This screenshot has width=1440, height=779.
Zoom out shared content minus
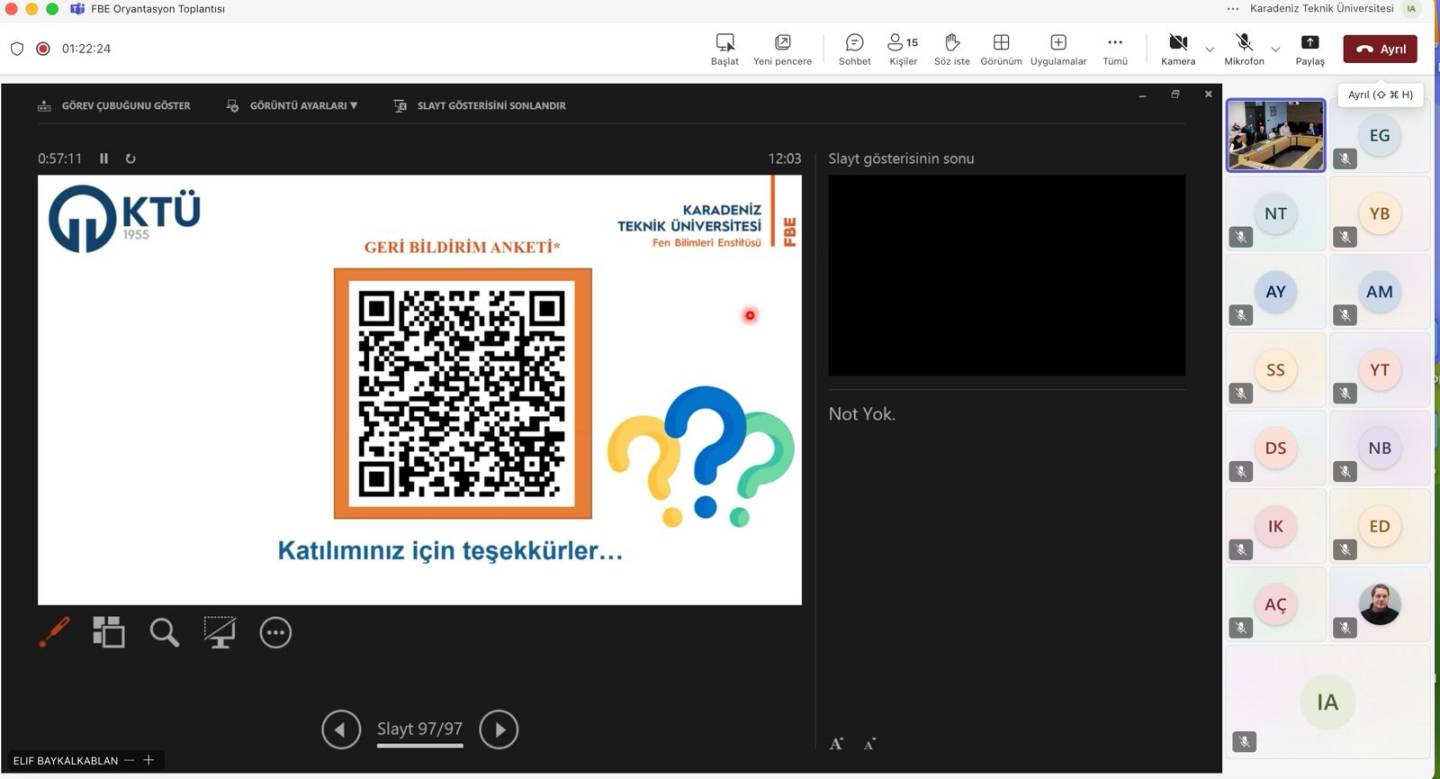point(129,760)
